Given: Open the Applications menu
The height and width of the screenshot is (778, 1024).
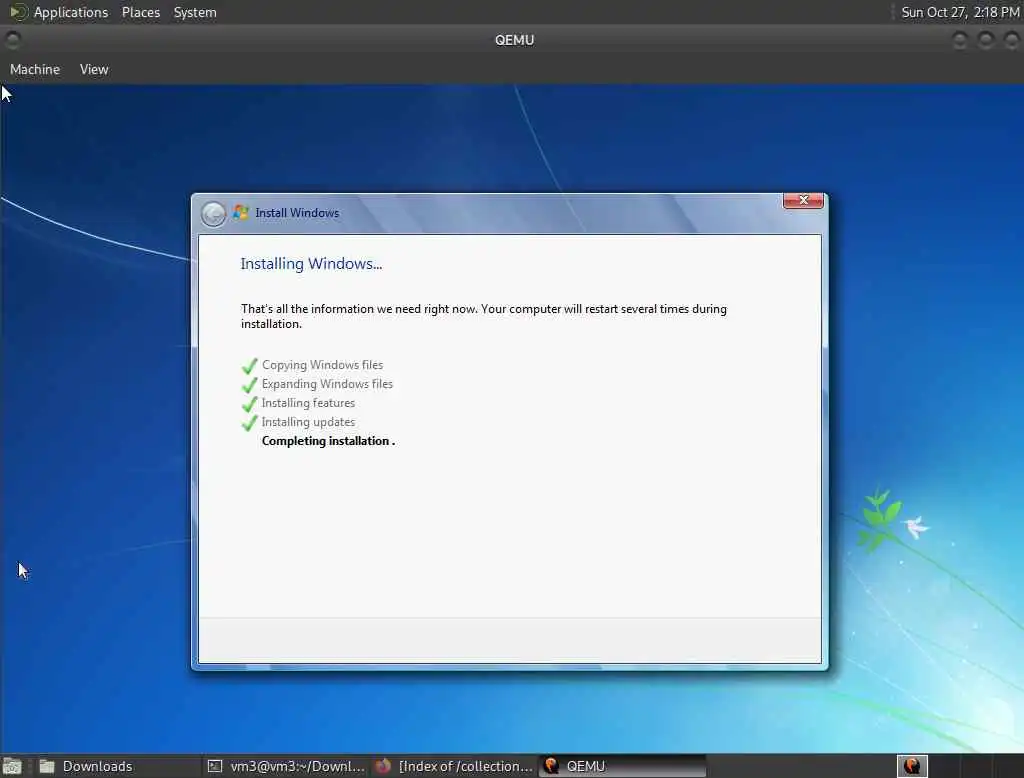Looking at the screenshot, I should 71,12.
